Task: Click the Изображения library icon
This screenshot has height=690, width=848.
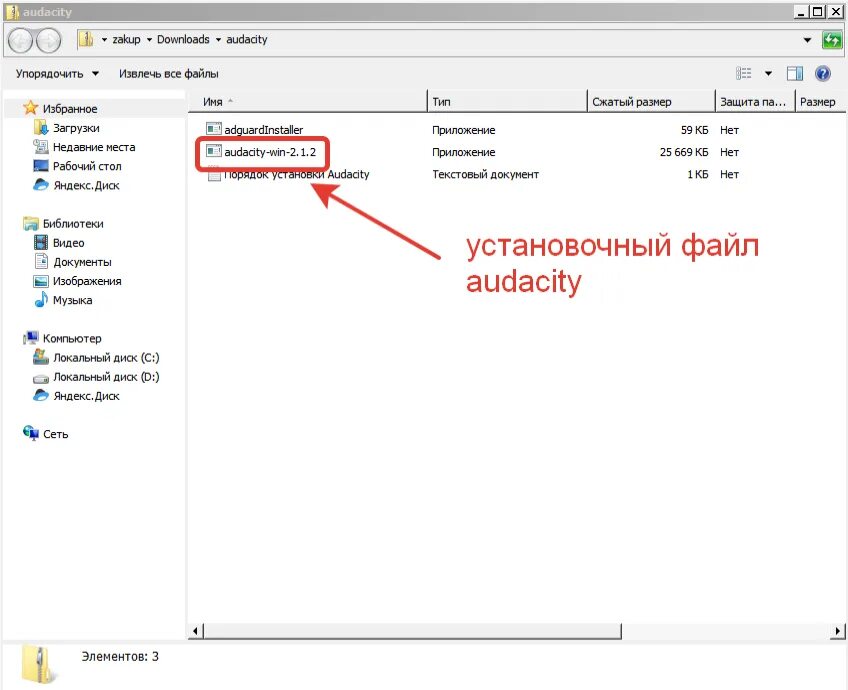Action: tap(41, 281)
